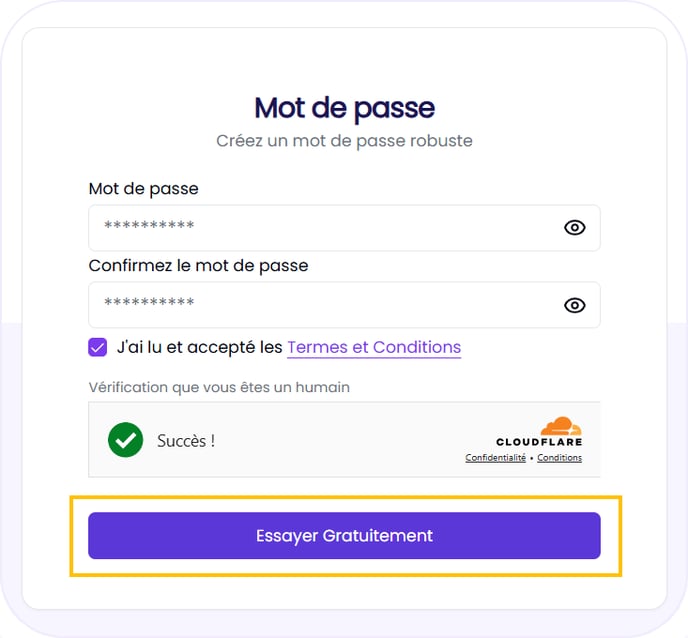Click the CLOUDFLARE wordmark text
This screenshot has height=638, width=688.
pyautogui.click(x=539, y=442)
